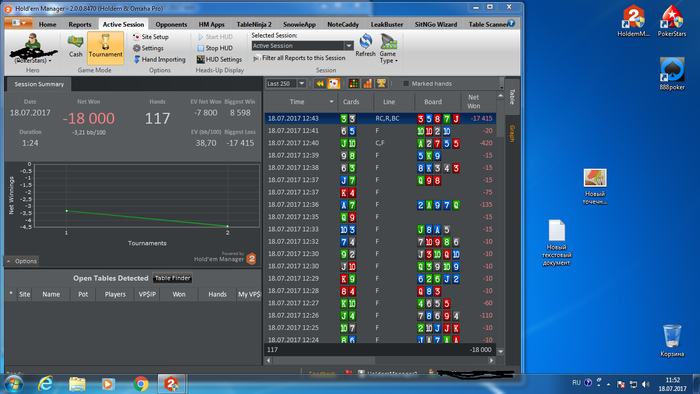Screen dimensions: 700x394
Task: Click the yellow rewind arrows icon
Action: [320, 83]
